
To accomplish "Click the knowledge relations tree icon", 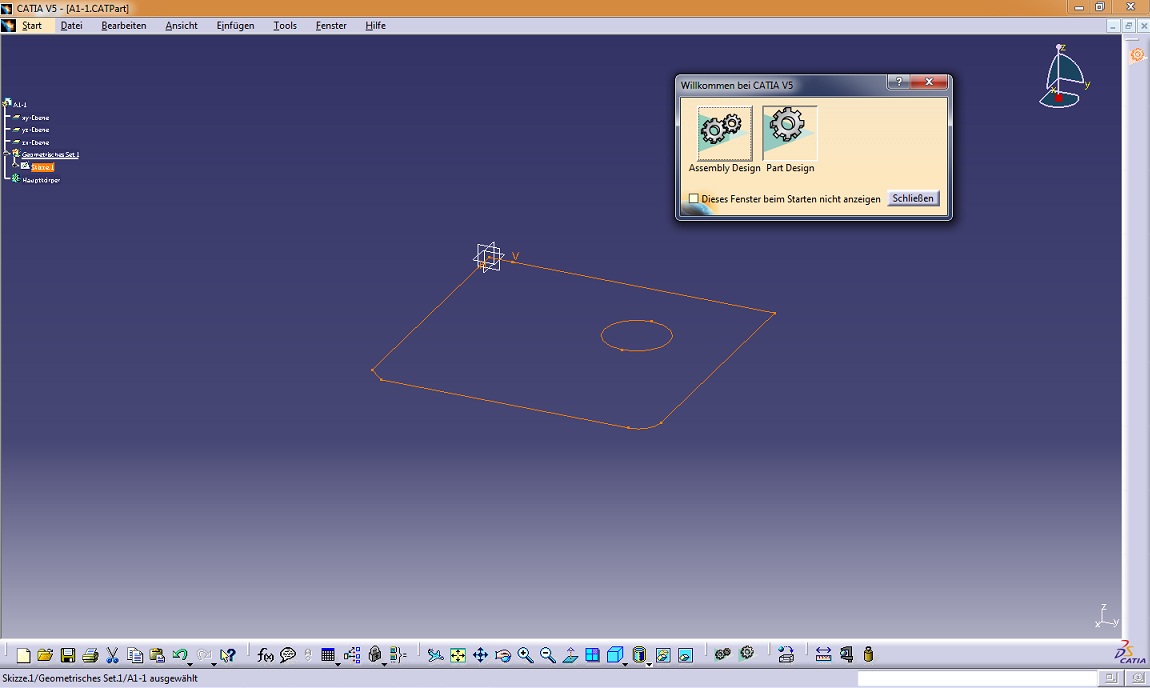I will pos(352,654).
